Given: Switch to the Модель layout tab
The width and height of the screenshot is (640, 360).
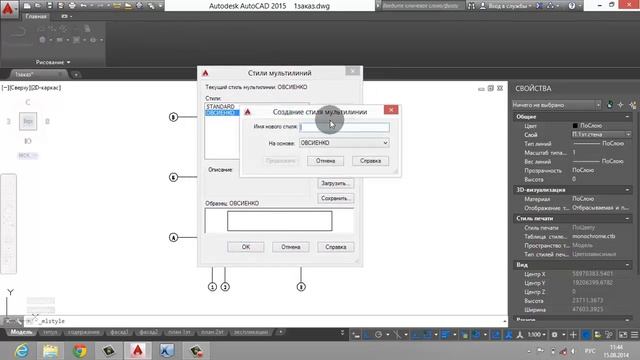Looking at the screenshot, I should 21,332.
